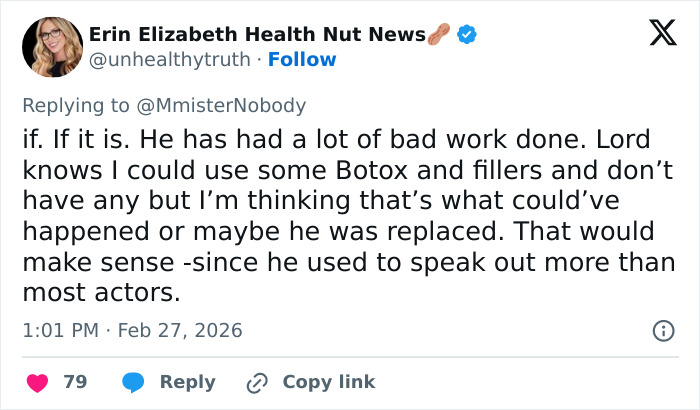Image resolution: width=700 pixels, height=410 pixels.
Task: Click the peanut emoji after the name
Action: click(x=439, y=35)
